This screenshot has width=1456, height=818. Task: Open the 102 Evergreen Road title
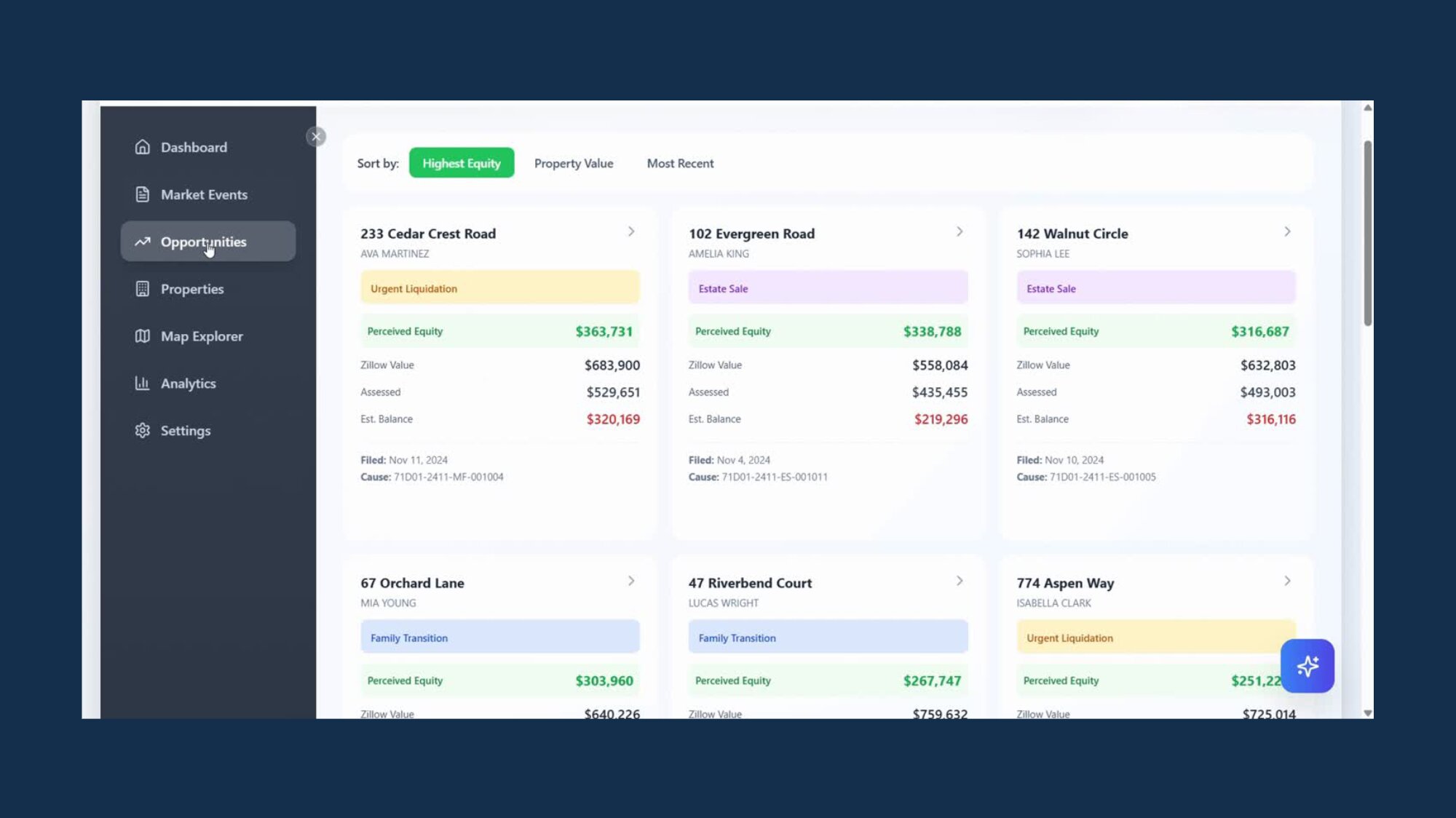(751, 234)
